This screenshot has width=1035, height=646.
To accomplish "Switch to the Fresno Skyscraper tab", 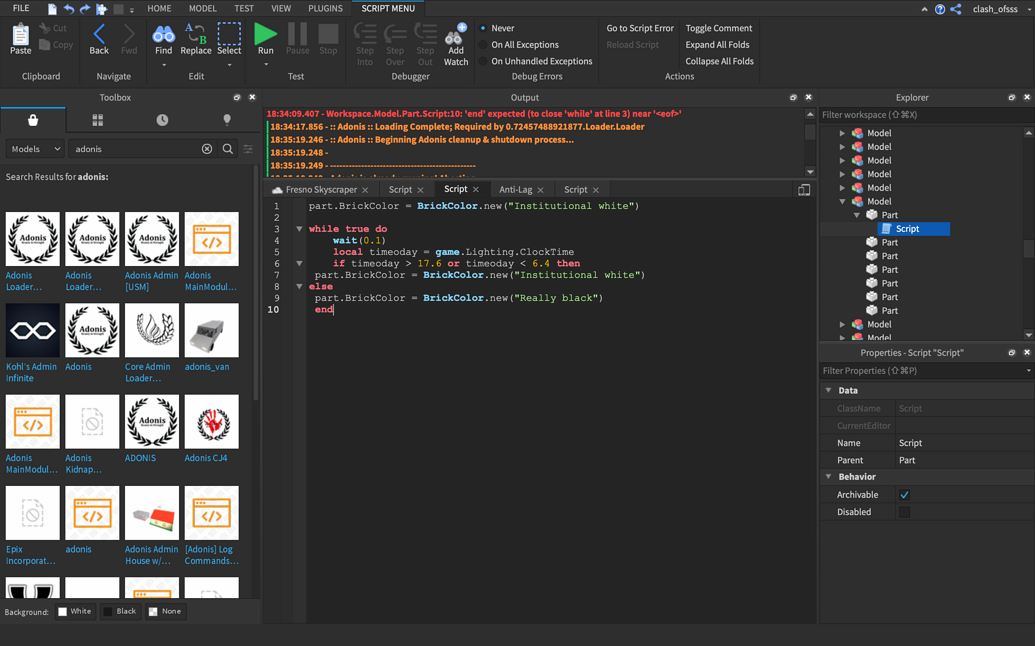I will point(321,190).
